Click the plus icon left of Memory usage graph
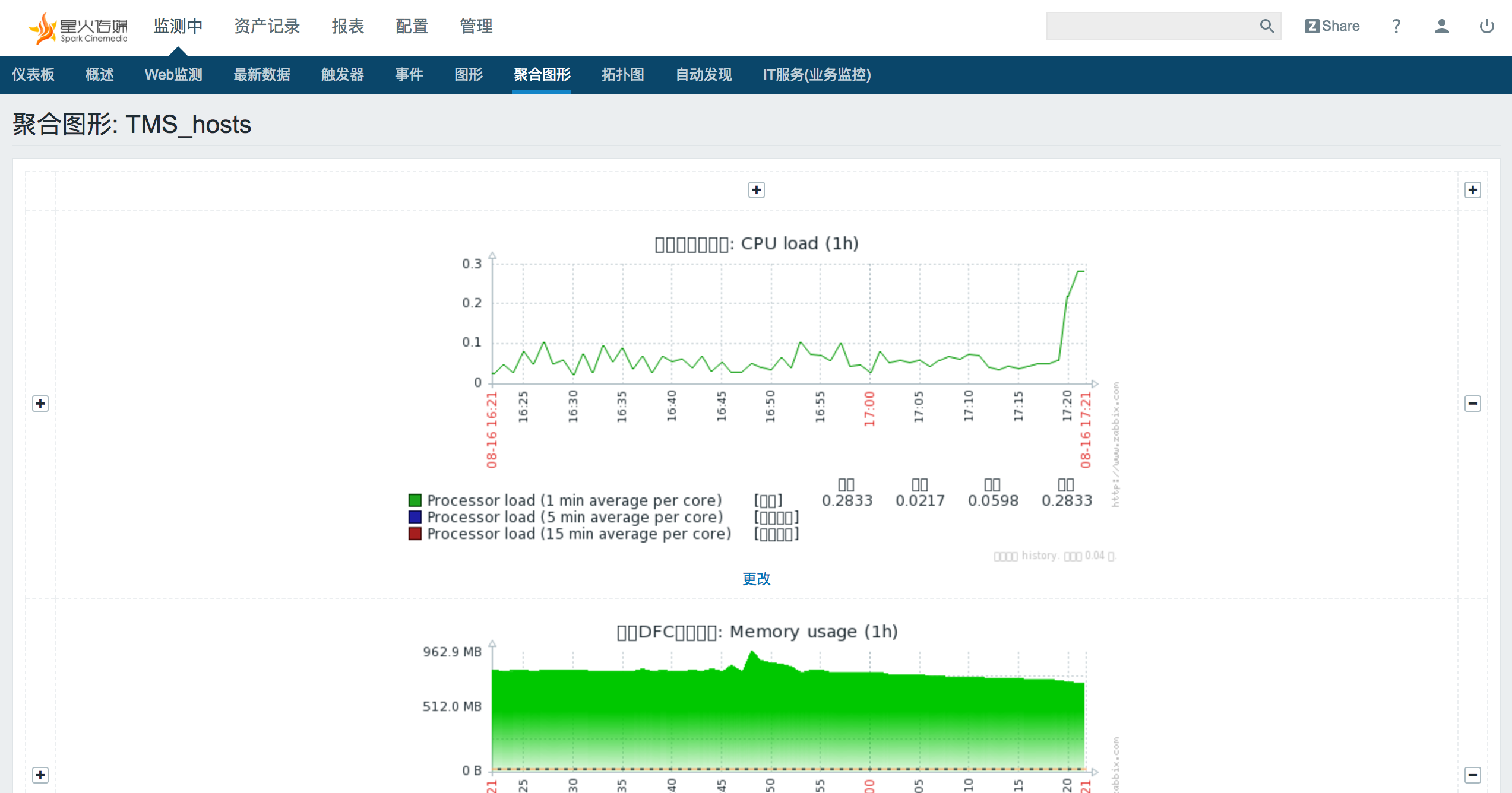This screenshot has width=1512, height=793. click(40, 775)
